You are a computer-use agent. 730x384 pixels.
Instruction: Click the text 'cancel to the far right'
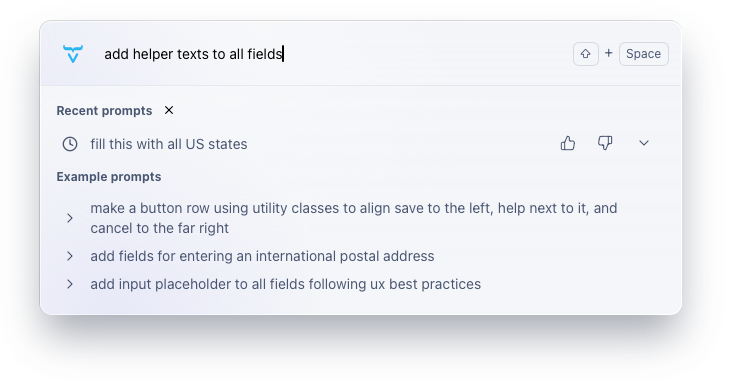click(160, 228)
